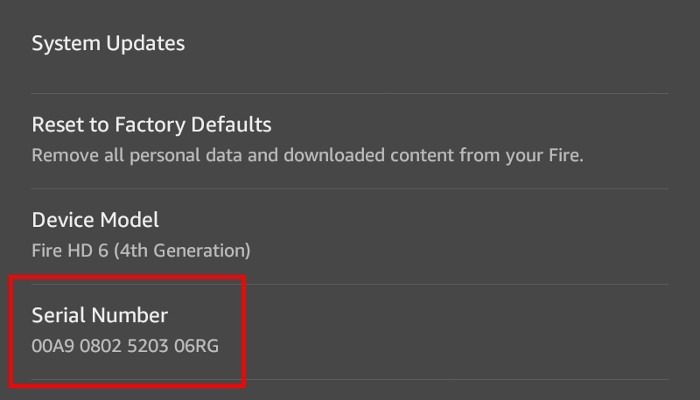Image resolution: width=700 pixels, height=400 pixels.
Task: Open System Updates
Action: coord(108,44)
